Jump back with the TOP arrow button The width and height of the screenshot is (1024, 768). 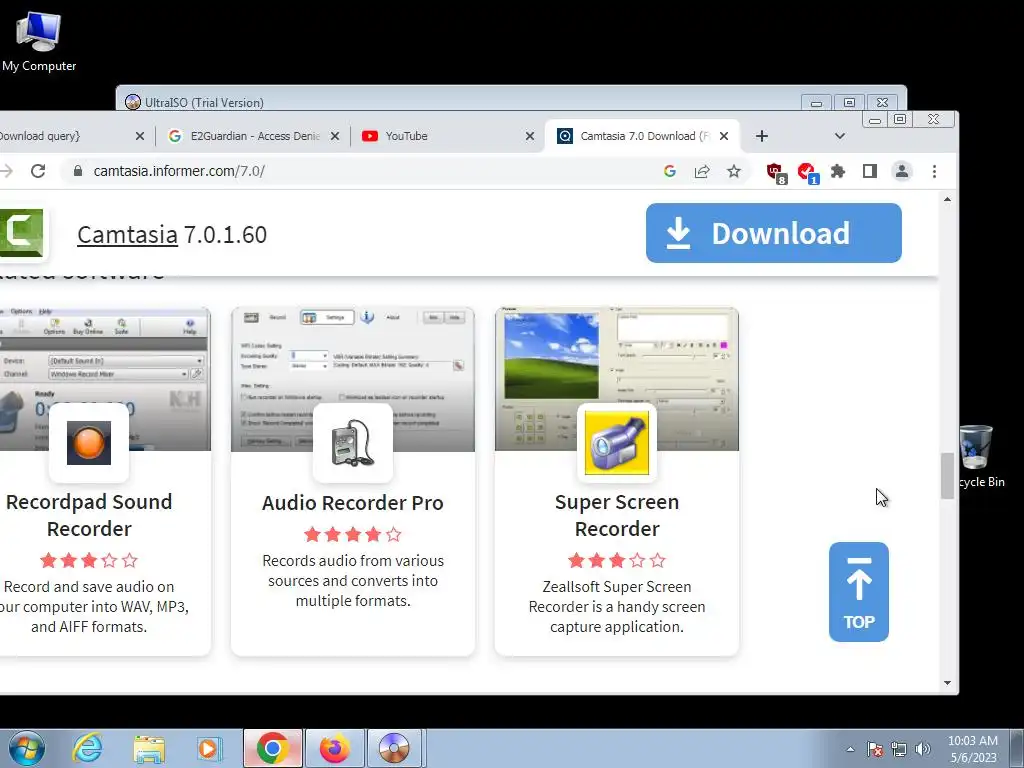click(858, 592)
